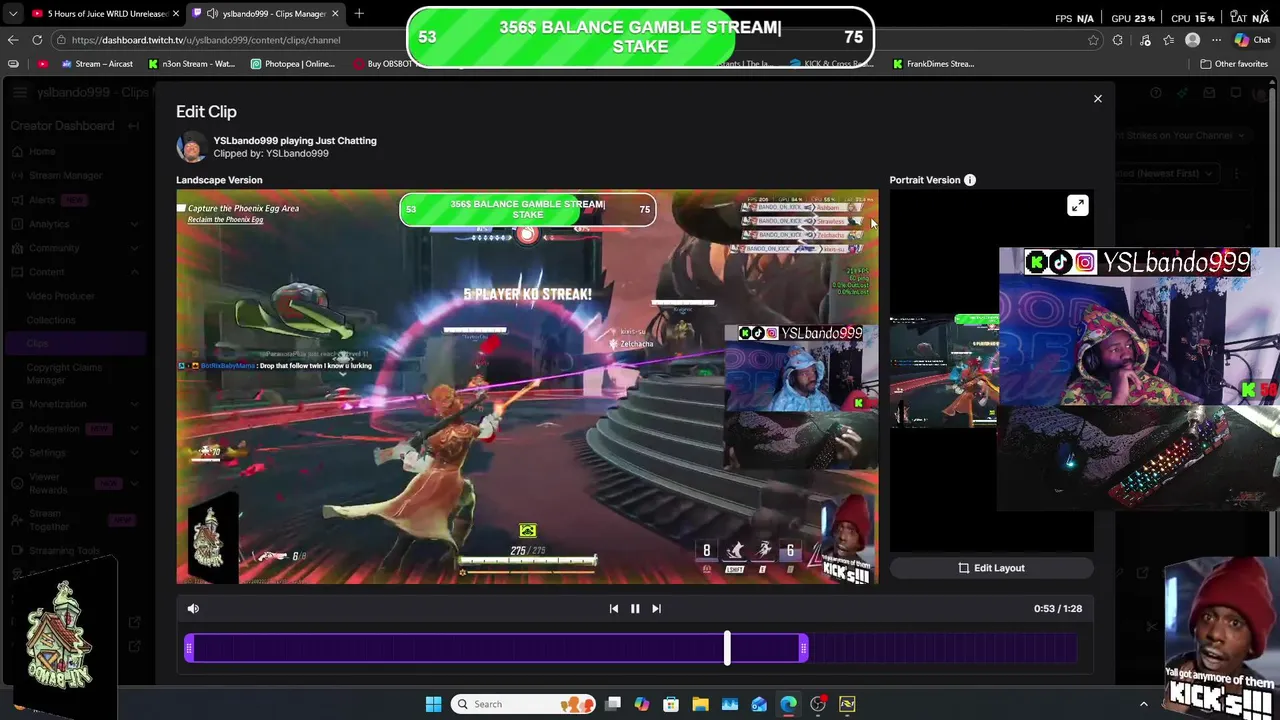This screenshot has width=1280, height=720.
Task: Open n3on Stream bookmark
Action: [192, 64]
